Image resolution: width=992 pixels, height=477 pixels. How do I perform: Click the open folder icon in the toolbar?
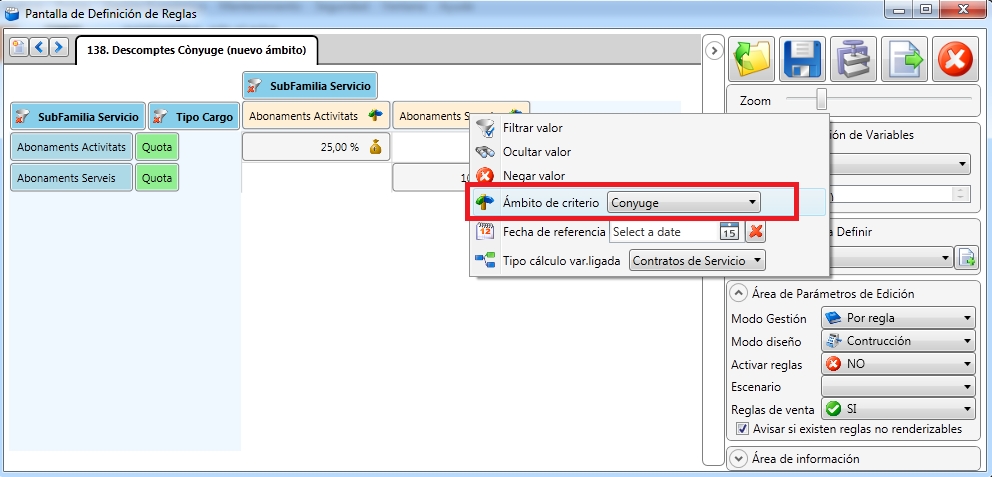pyautogui.click(x=752, y=59)
